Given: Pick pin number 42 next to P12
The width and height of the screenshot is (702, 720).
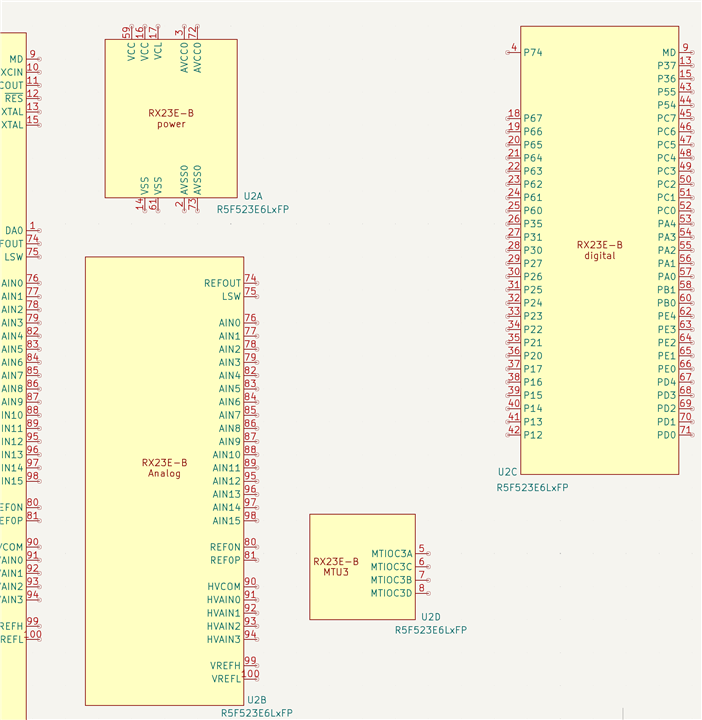Looking at the screenshot, I should pyautogui.click(x=514, y=430).
